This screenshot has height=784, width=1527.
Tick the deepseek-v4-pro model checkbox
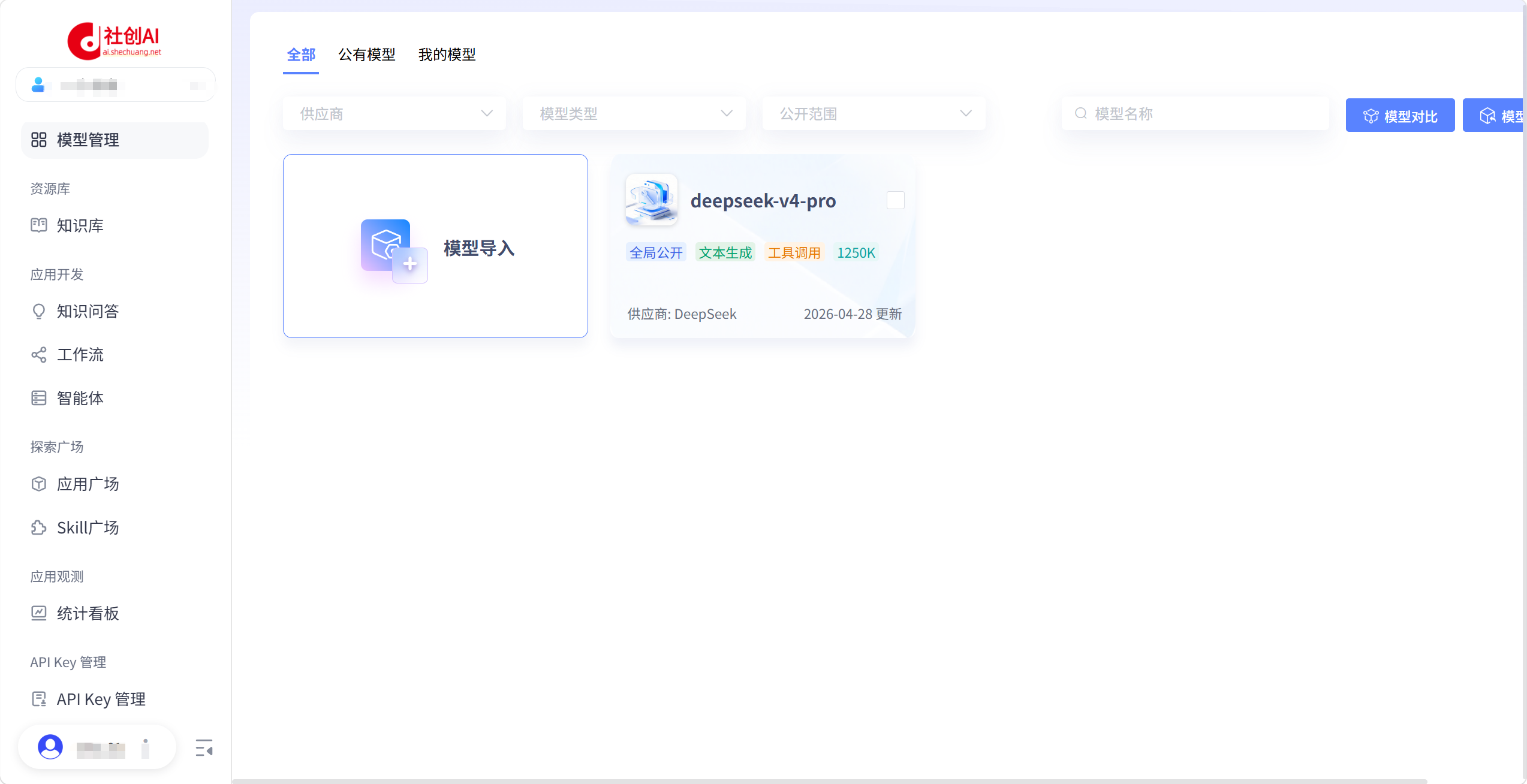[x=895, y=200]
